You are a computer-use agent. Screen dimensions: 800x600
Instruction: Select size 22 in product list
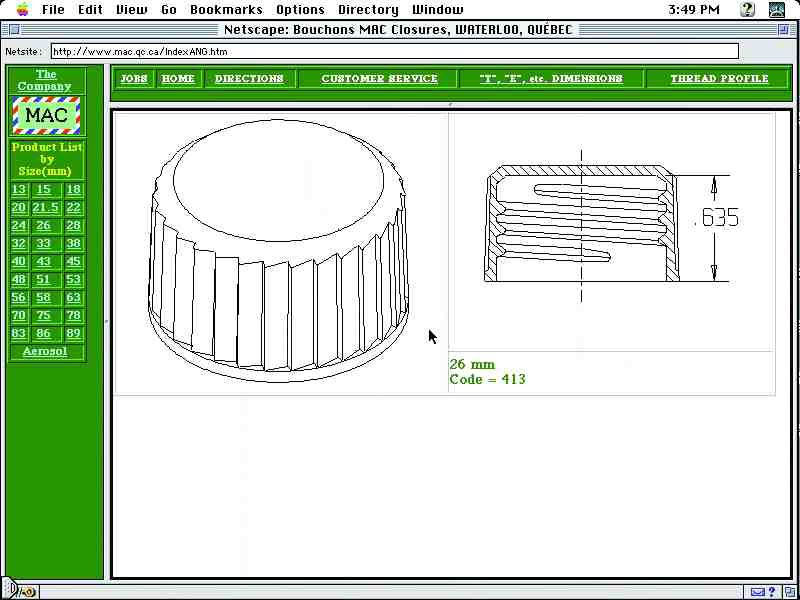tap(73, 208)
